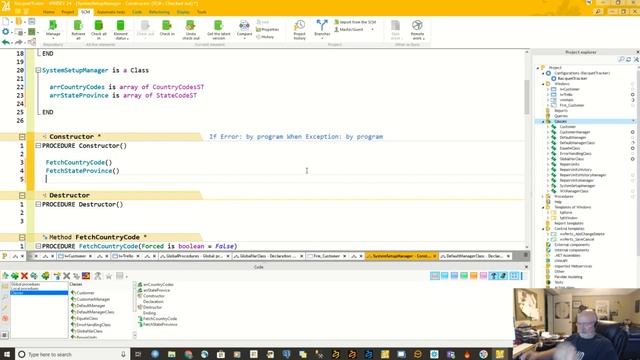Open the Home ribbon tab

tap(49, 12)
